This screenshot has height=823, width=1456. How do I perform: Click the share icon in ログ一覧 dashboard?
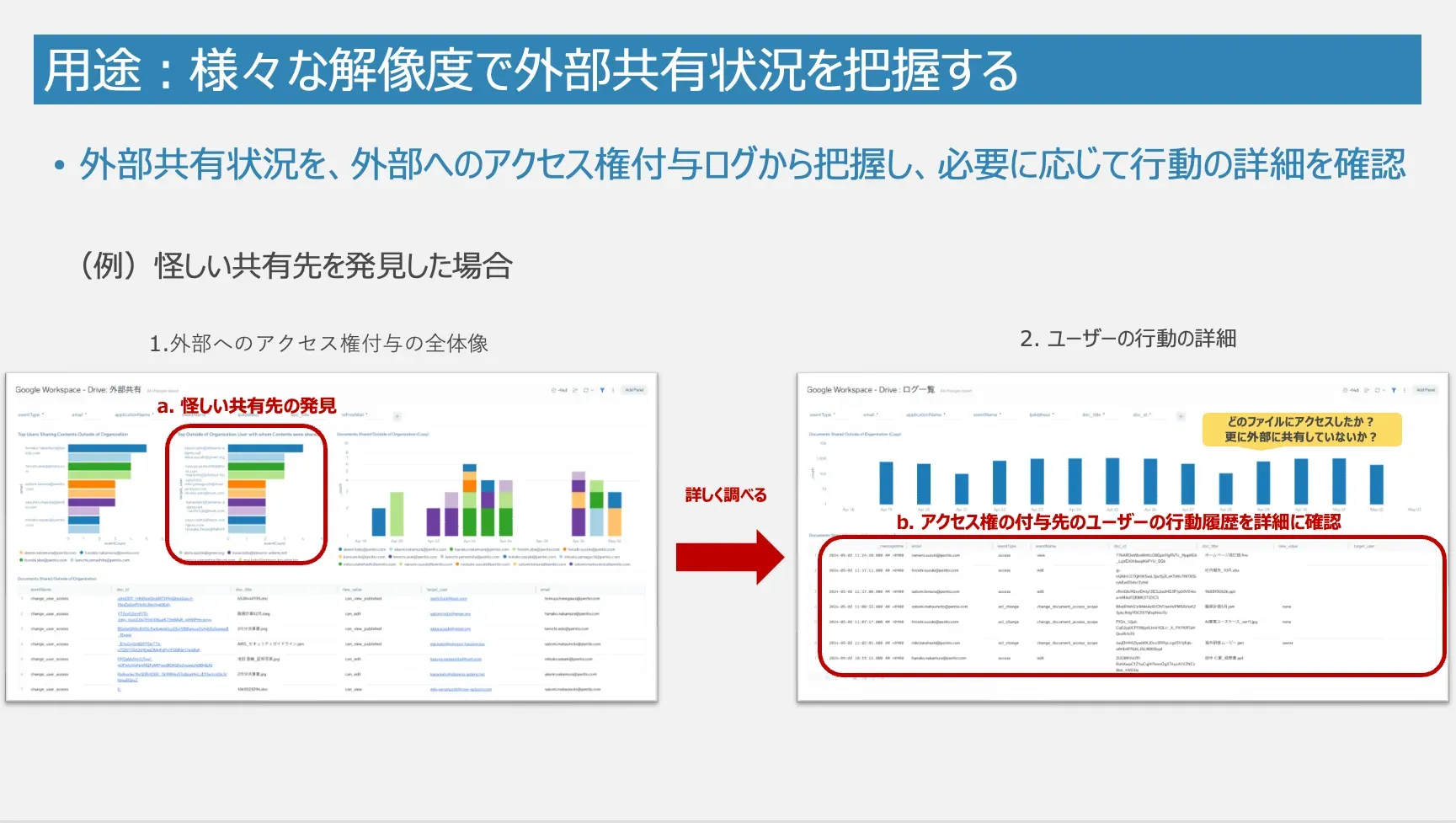tap(1367, 390)
